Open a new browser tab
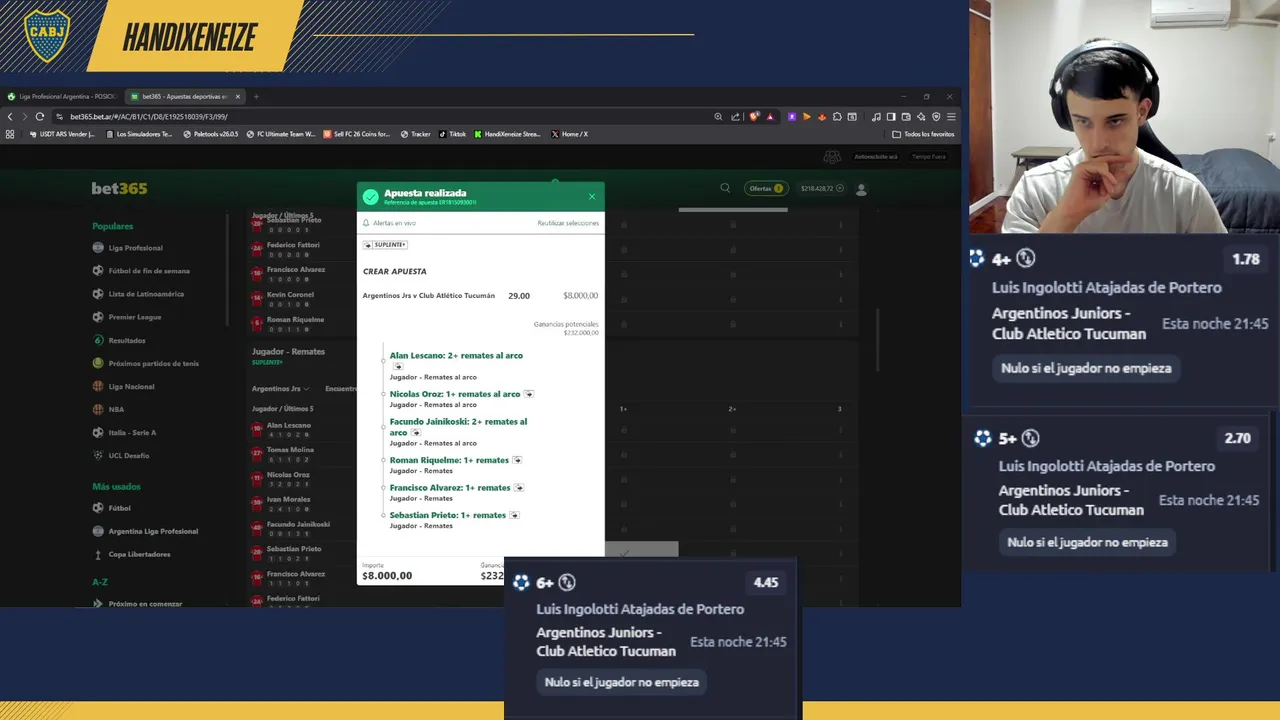Image resolution: width=1280 pixels, height=720 pixels. coord(256,96)
